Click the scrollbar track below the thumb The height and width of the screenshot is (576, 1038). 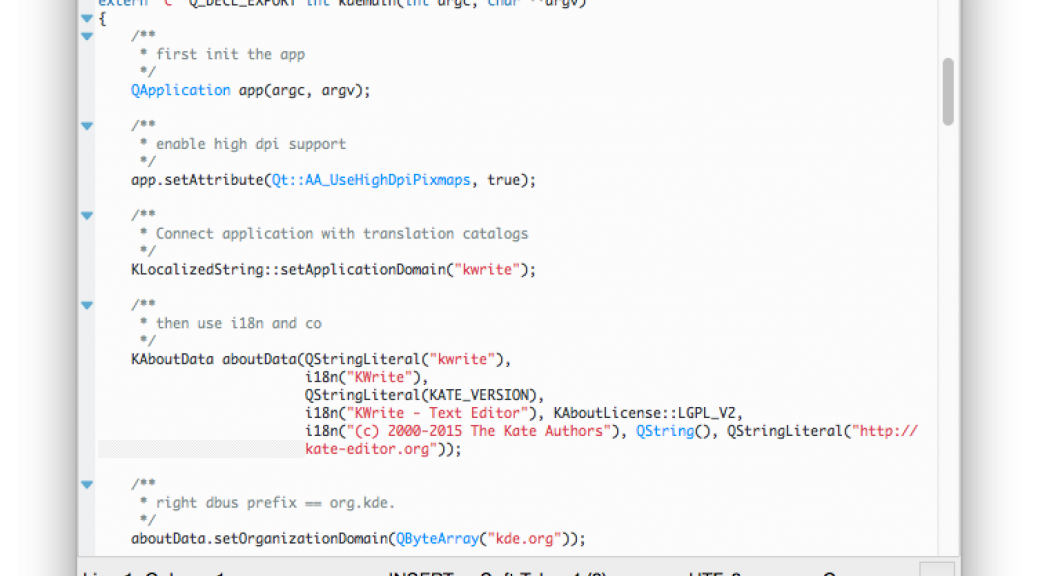(x=948, y=350)
